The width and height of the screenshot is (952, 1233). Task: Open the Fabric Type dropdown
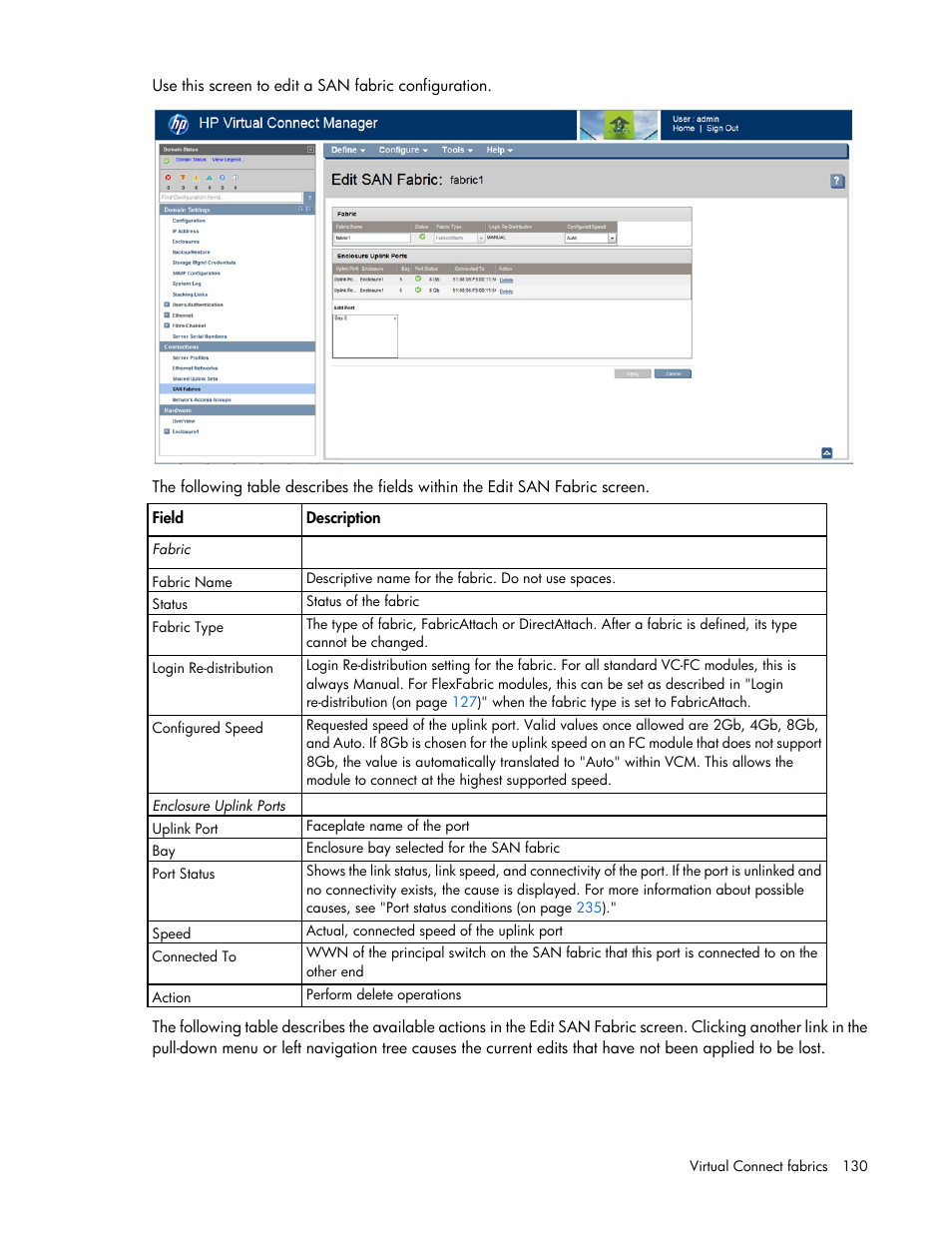pyautogui.click(x=481, y=239)
